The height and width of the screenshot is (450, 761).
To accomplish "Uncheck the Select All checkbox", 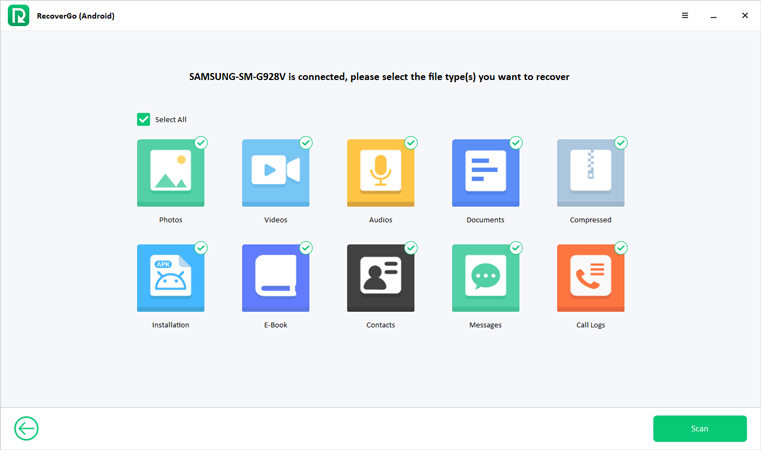I will pos(143,119).
